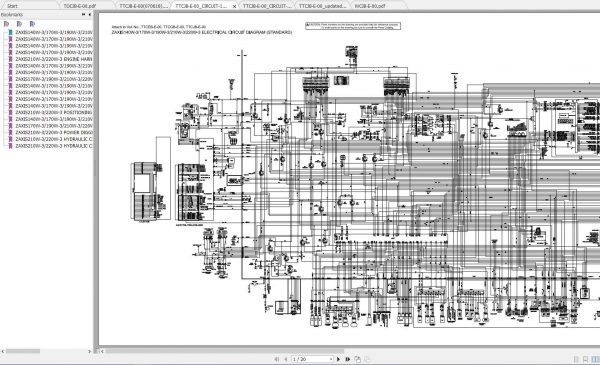Click the ELECTRICAL CIRCUIT DIAGRAM (STANDARD) title text
Screen dimensions: 600x365
[247, 33]
